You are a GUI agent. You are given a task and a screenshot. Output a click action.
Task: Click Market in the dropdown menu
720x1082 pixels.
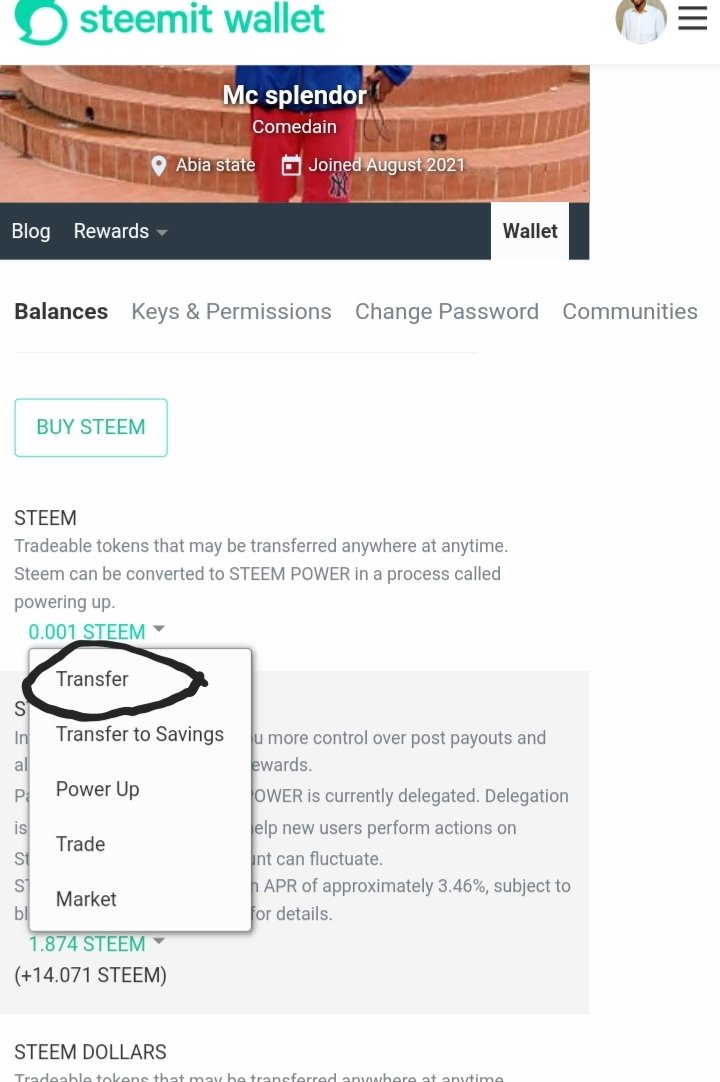[86, 899]
